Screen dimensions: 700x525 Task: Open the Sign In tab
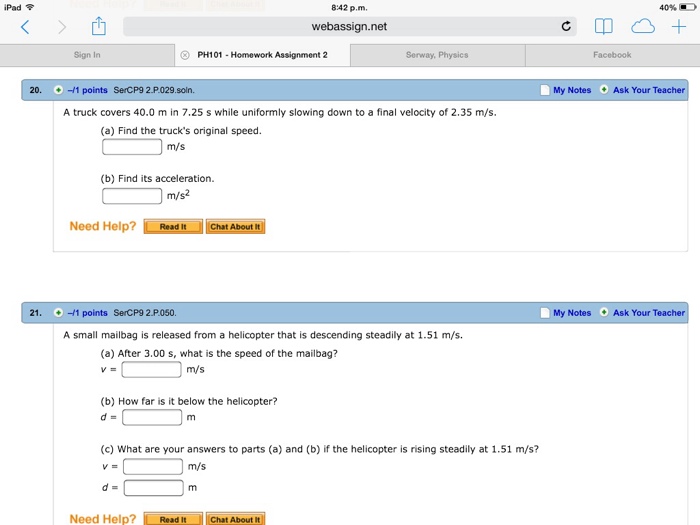[x=87, y=55]
